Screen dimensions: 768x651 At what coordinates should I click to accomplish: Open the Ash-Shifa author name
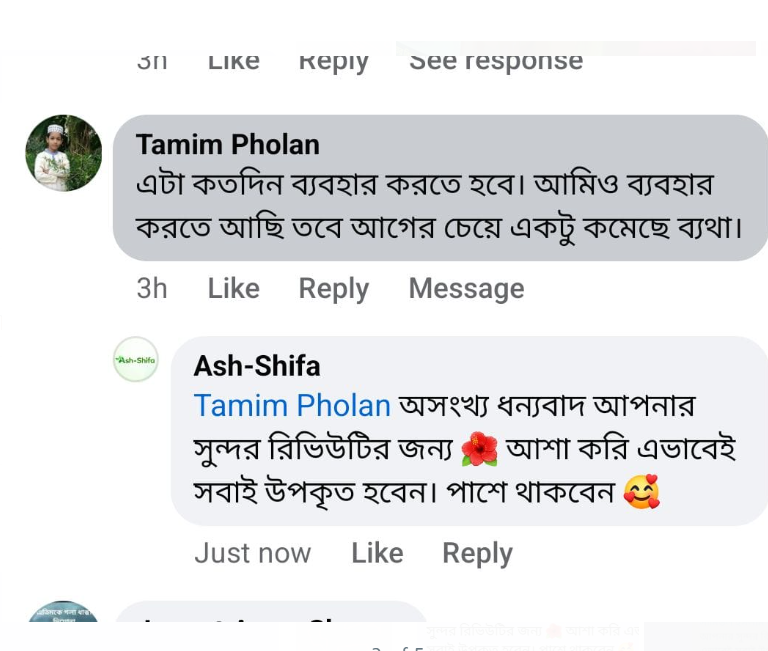pos(257,366)
